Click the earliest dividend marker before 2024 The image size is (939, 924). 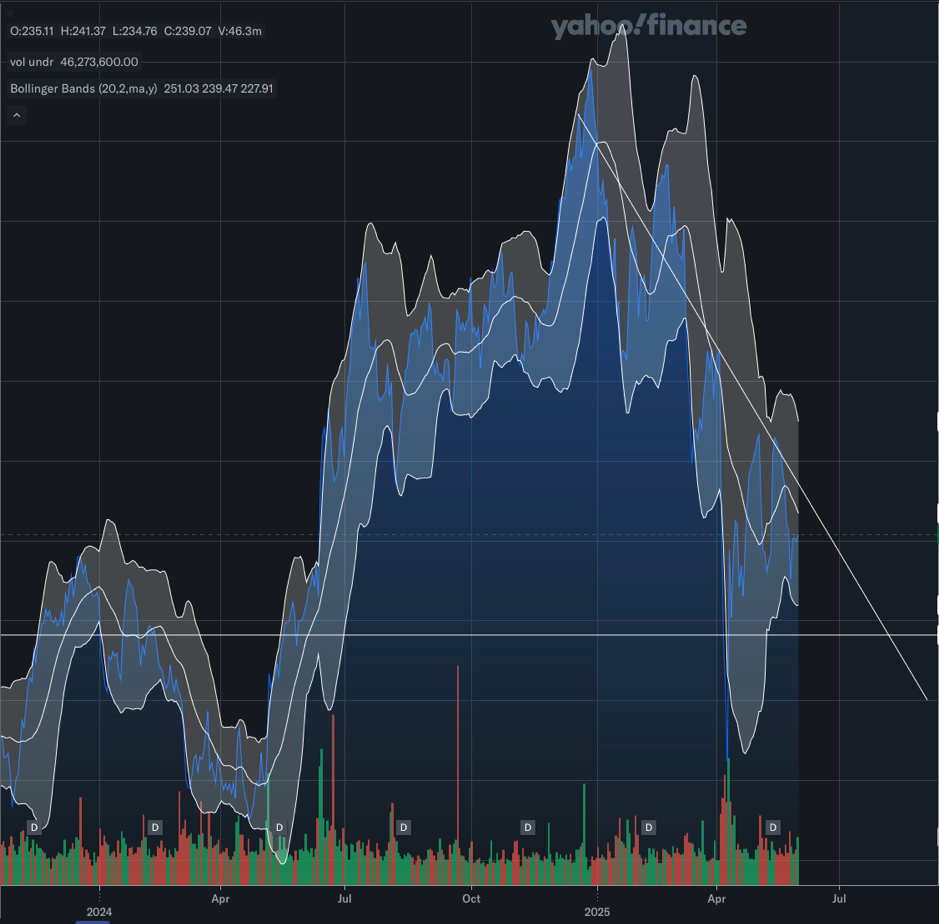pyautogui.click(x=33, y=827)
